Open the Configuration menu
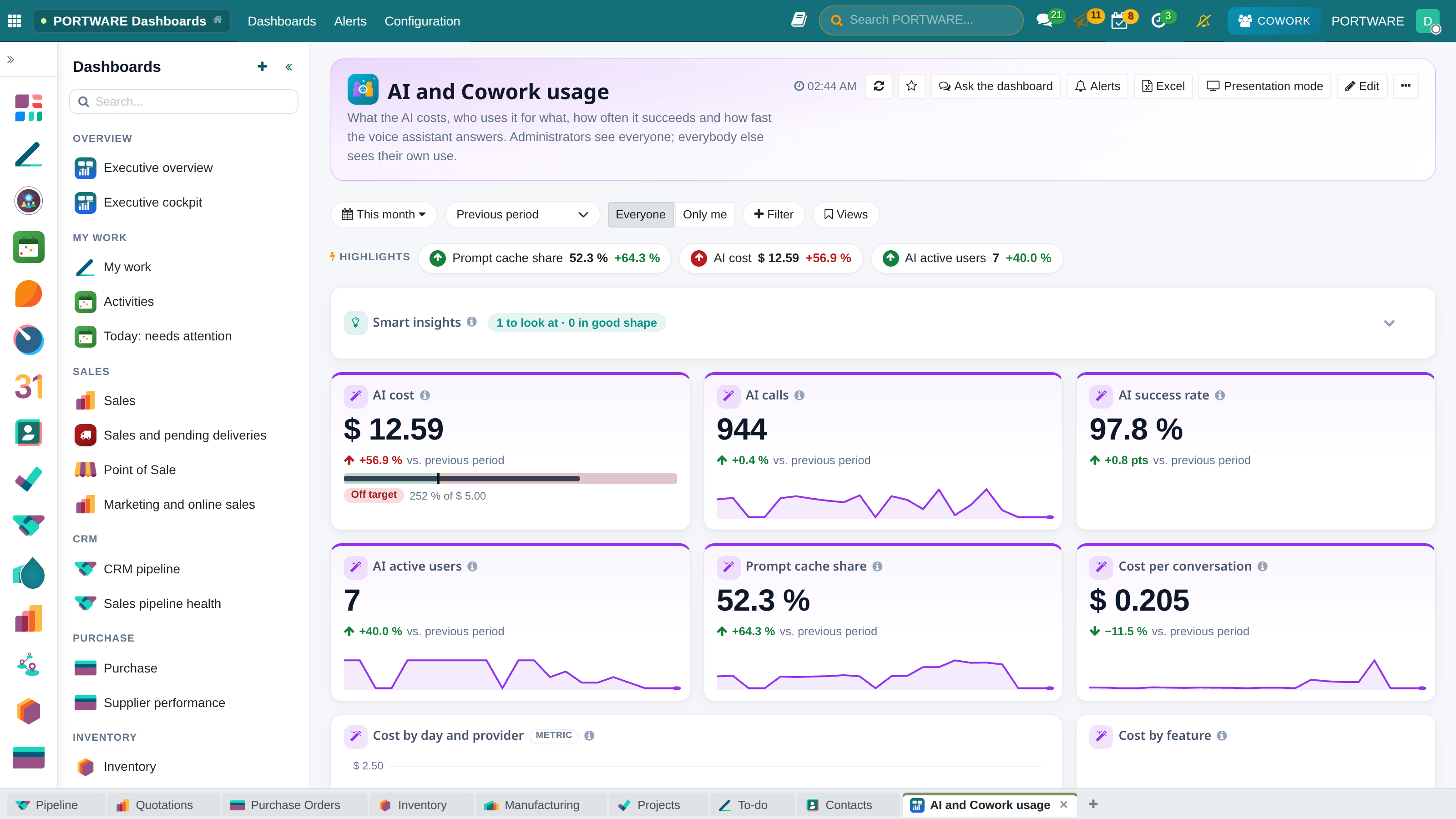The height and width of the screenshot is (819, 1456). [422, 21]
